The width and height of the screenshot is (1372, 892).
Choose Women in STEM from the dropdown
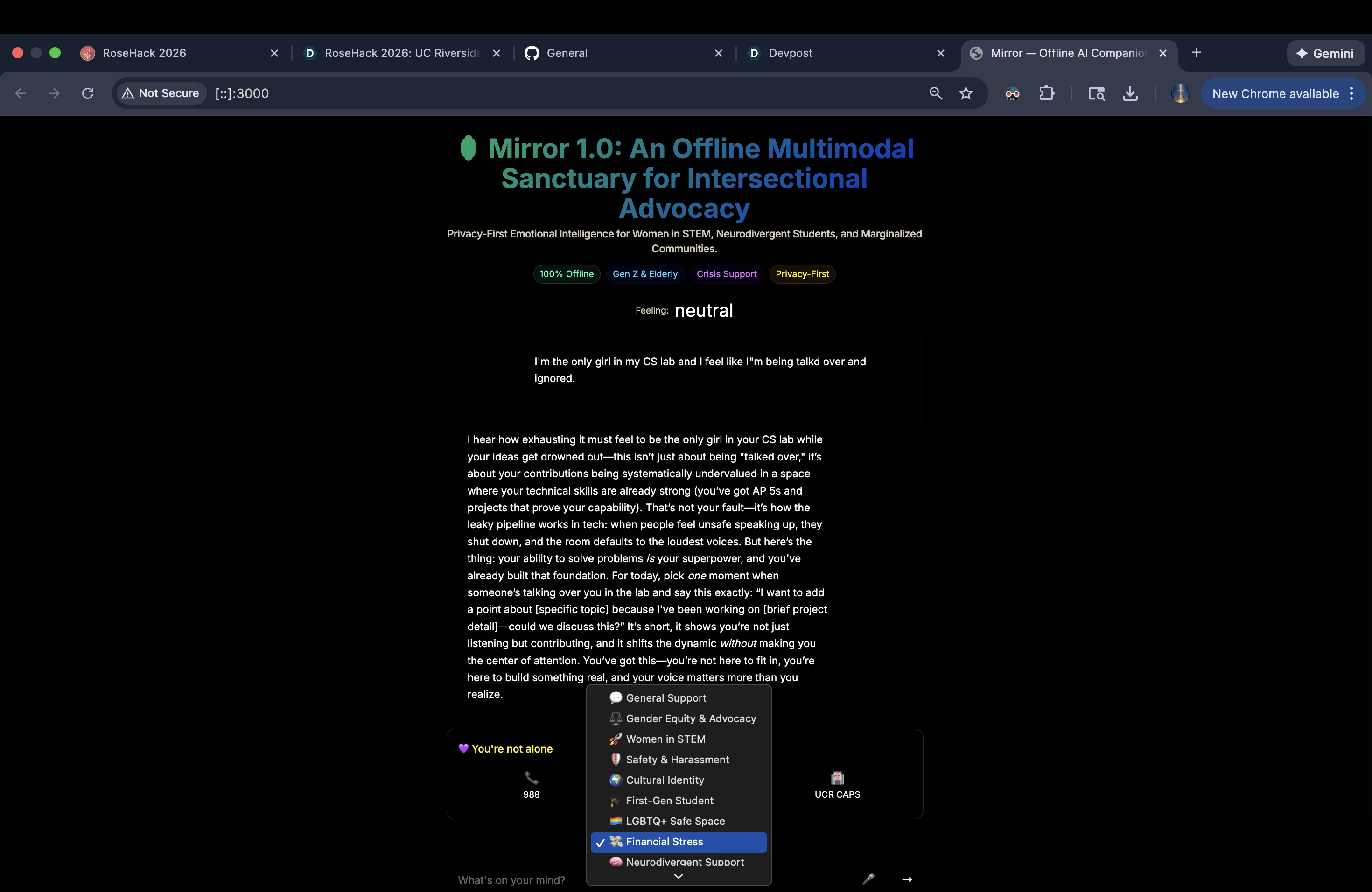(x=665, y=739)
